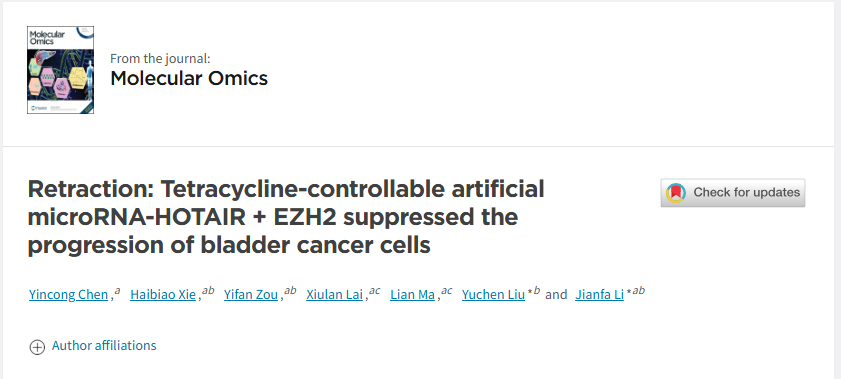Select the Haibiao Xie author link
The height and width of the screenshot is (379, 841).
[163, 294]
